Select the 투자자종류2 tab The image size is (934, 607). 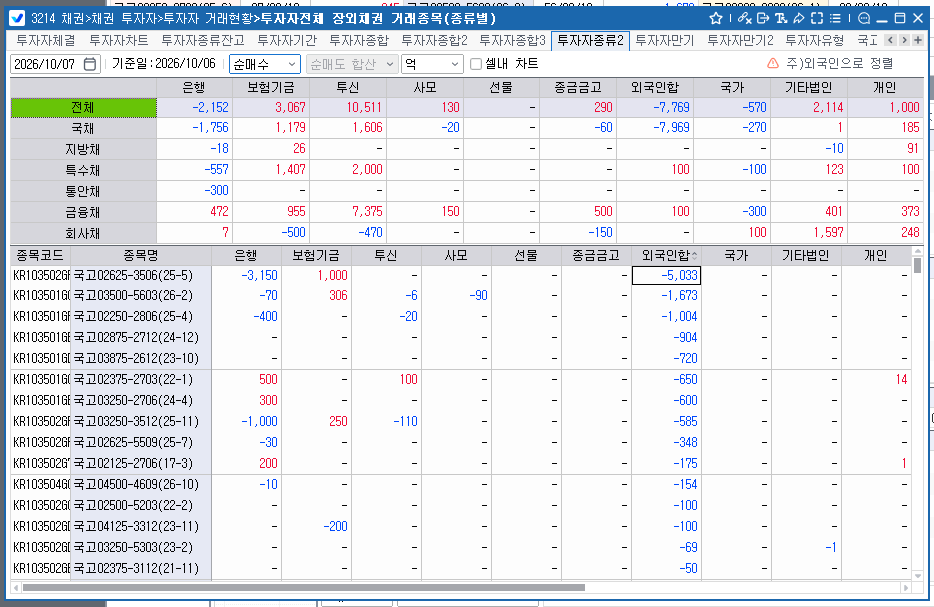[x=590, y=41]
